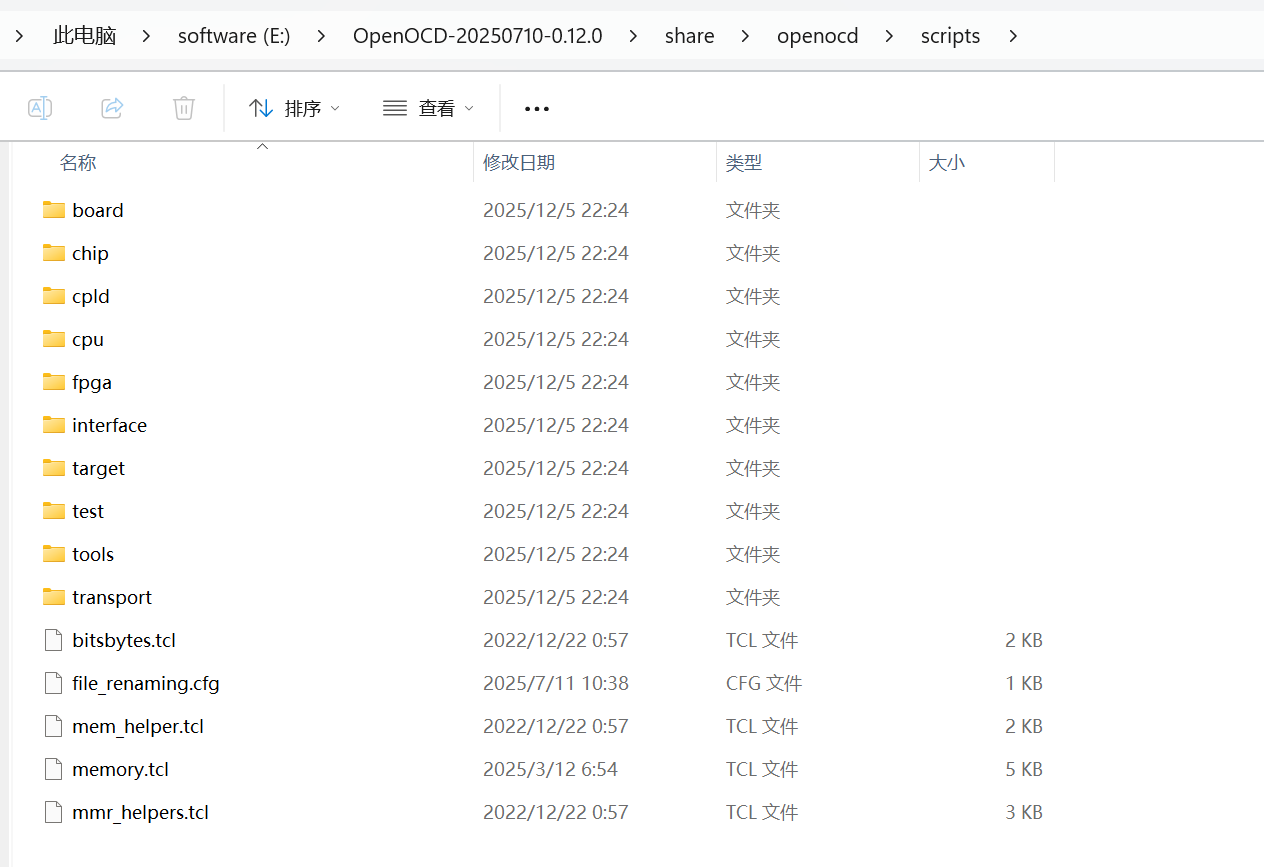Click the 大小 column header
The width and height of the screenshot is (1264, 867).
[946, 161]
